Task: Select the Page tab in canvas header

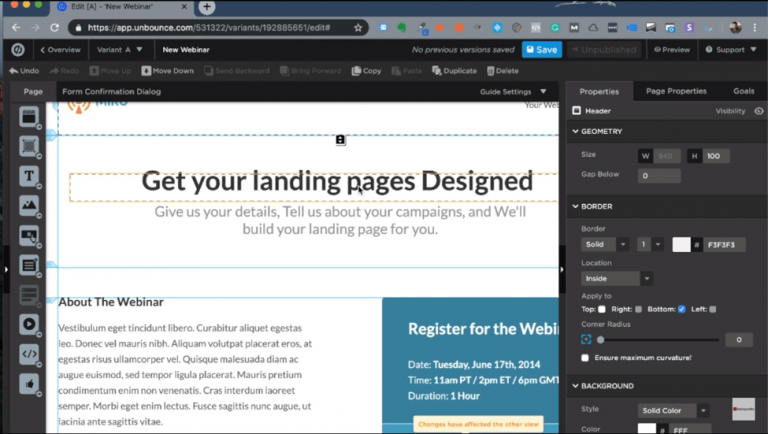Action: [x=33, y=92]
